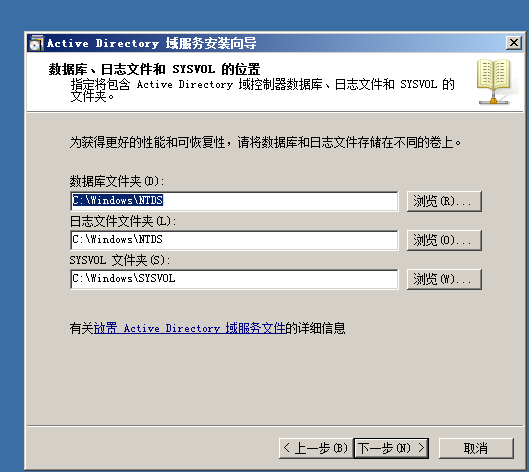Proceed with 下一步(N) button
This screenshot has width=529, height=472.
point(391,448)
